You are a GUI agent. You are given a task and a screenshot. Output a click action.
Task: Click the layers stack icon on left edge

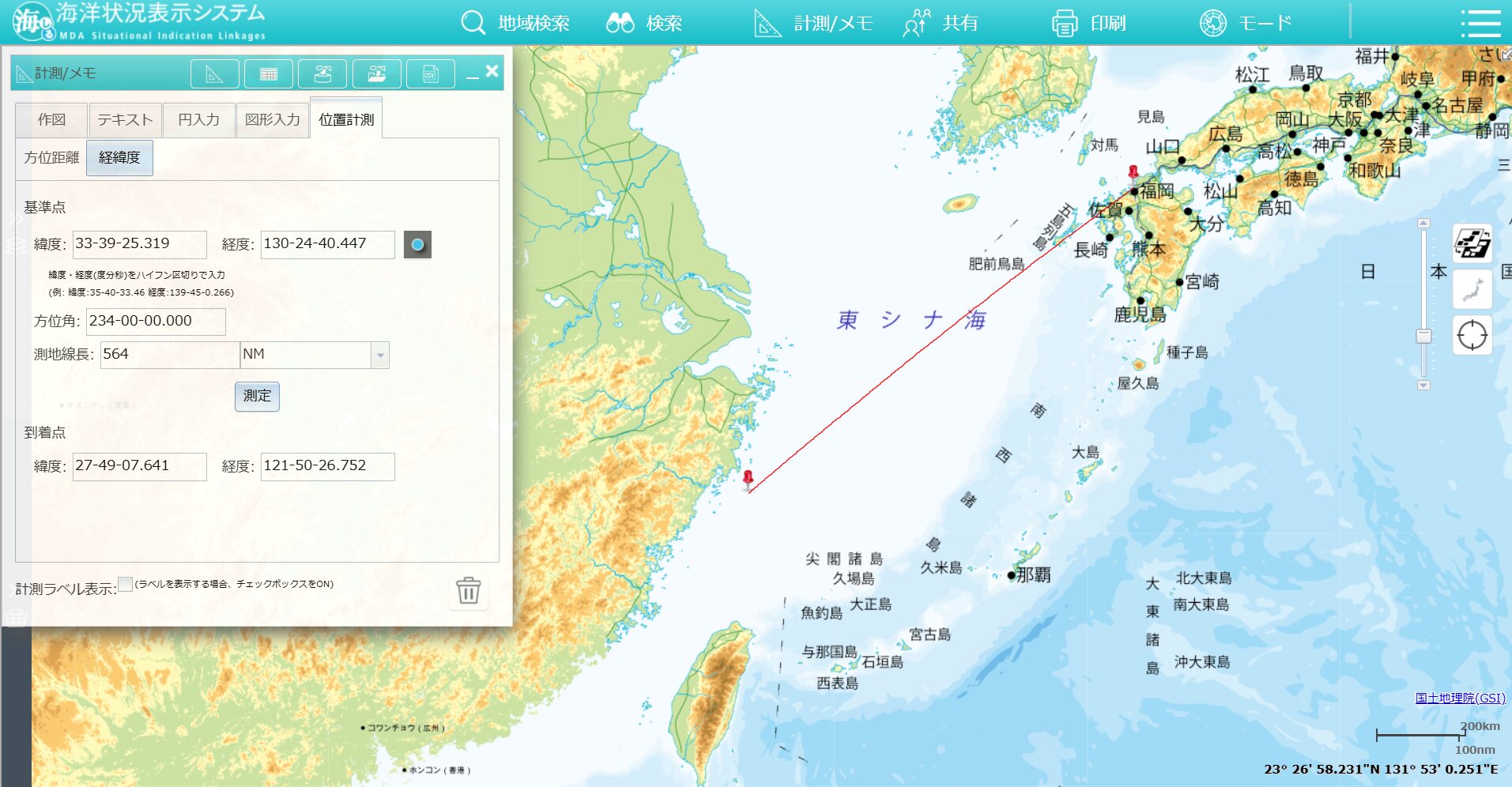click(15, 246)
